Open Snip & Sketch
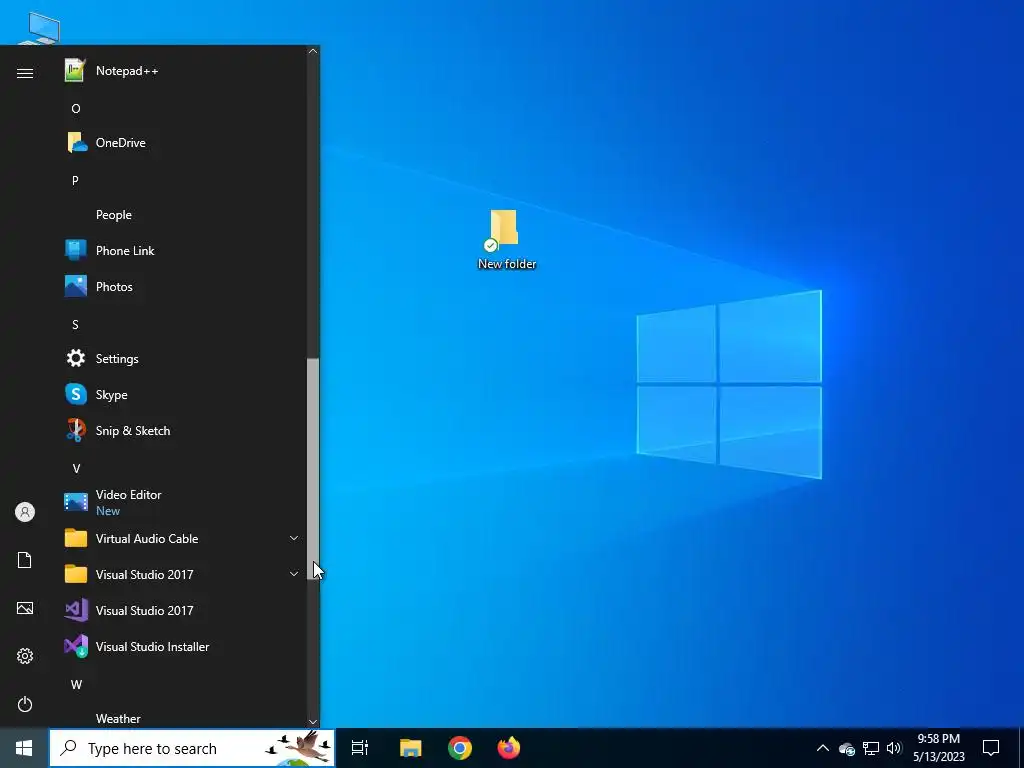 (183, 430)
